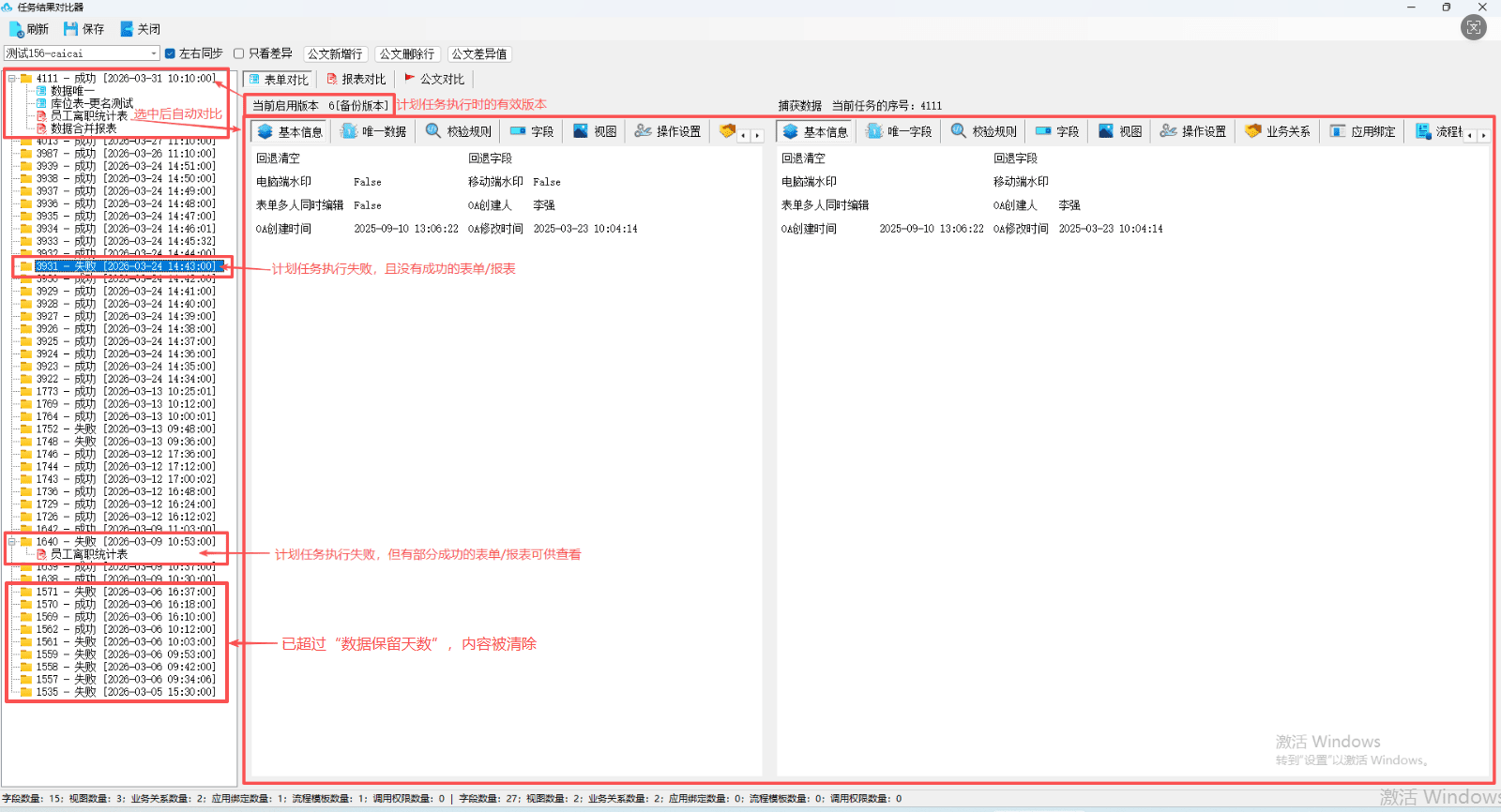Screen dimensions: 1501x812
Task: Open right pane 业务关系 handshake tab
Action: coord(1278,131)
